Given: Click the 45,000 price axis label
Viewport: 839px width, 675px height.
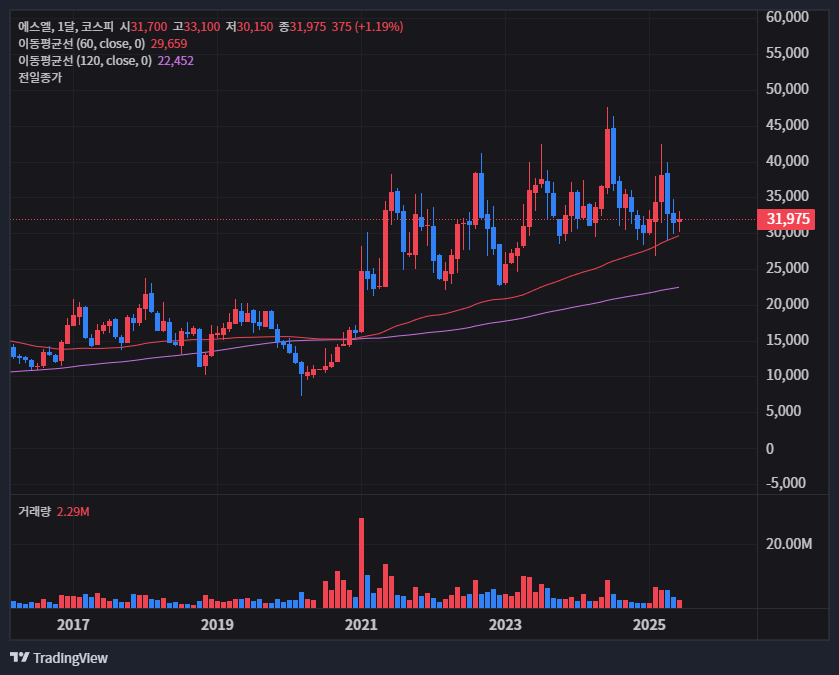Looking at the screenshot, I should [x=787, y=124].
